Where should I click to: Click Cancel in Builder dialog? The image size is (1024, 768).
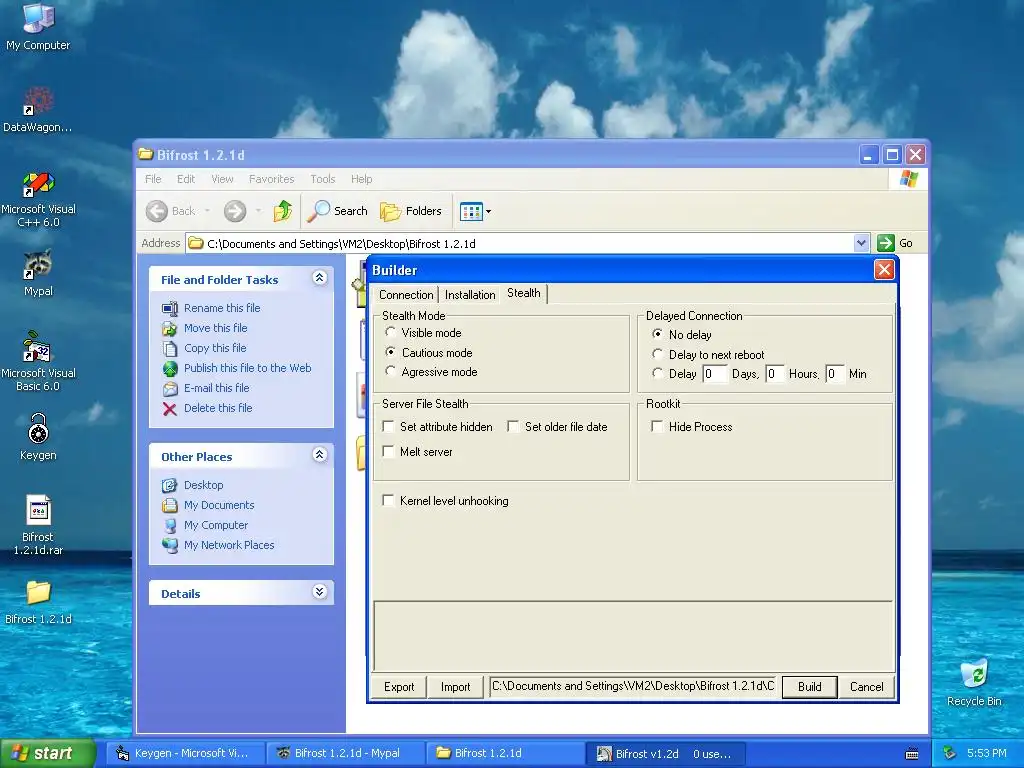click(x=866, y=687)
